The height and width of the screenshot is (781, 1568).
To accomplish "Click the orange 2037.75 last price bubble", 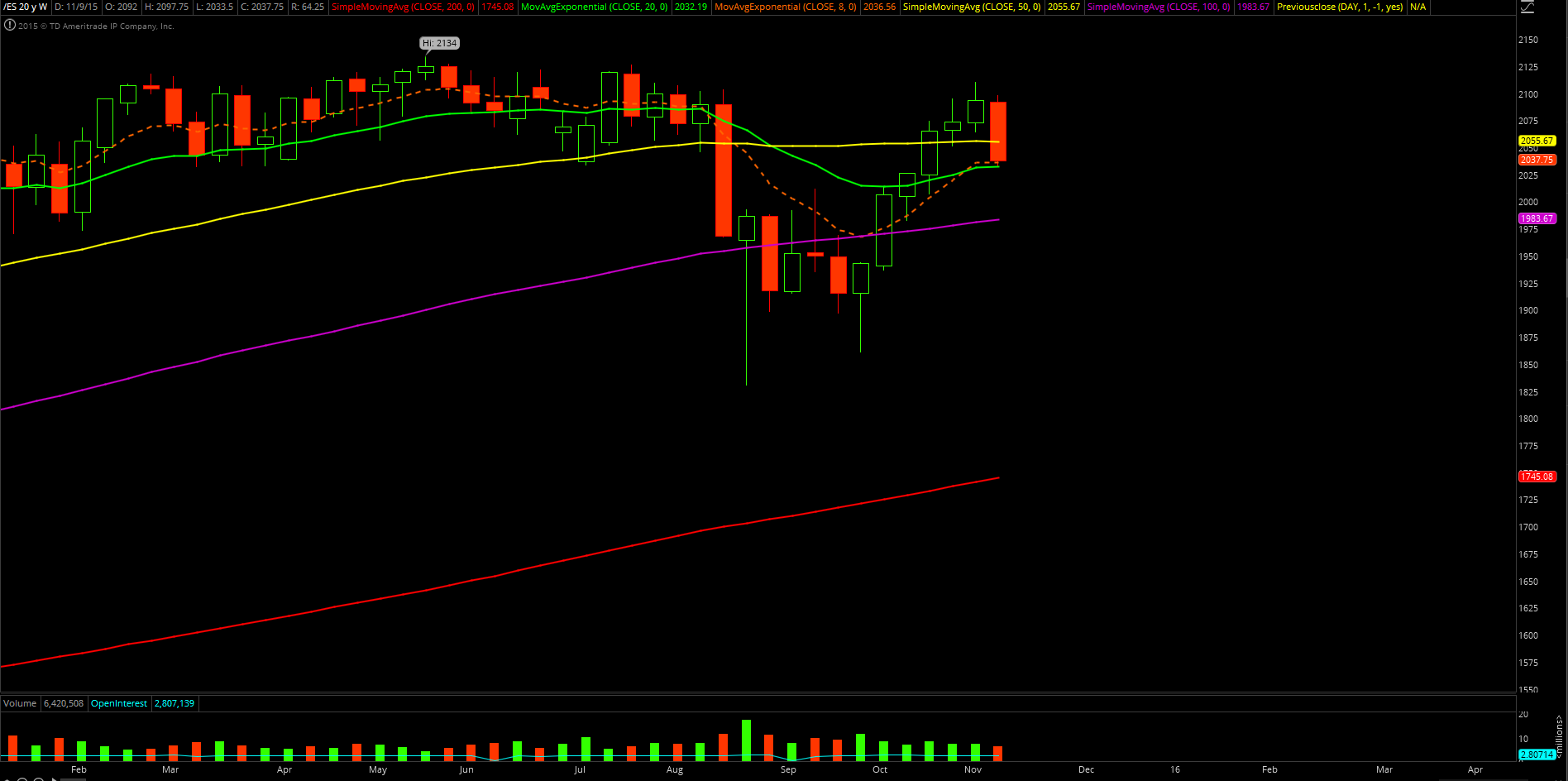I will tap(1537, 160).
